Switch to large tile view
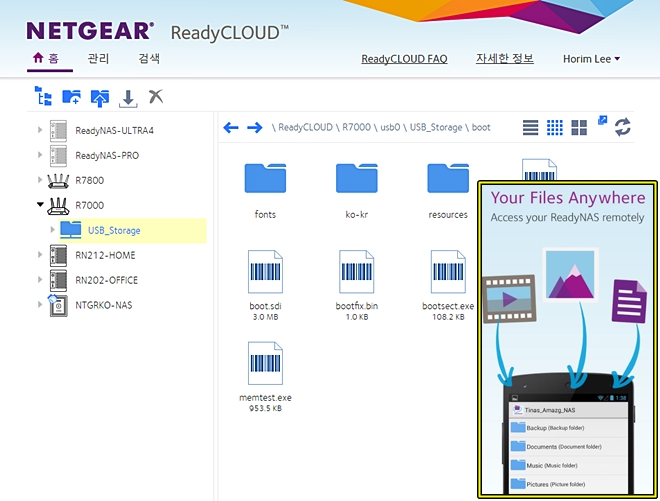This screenshot has width=660, height=501. coord(579,127)
